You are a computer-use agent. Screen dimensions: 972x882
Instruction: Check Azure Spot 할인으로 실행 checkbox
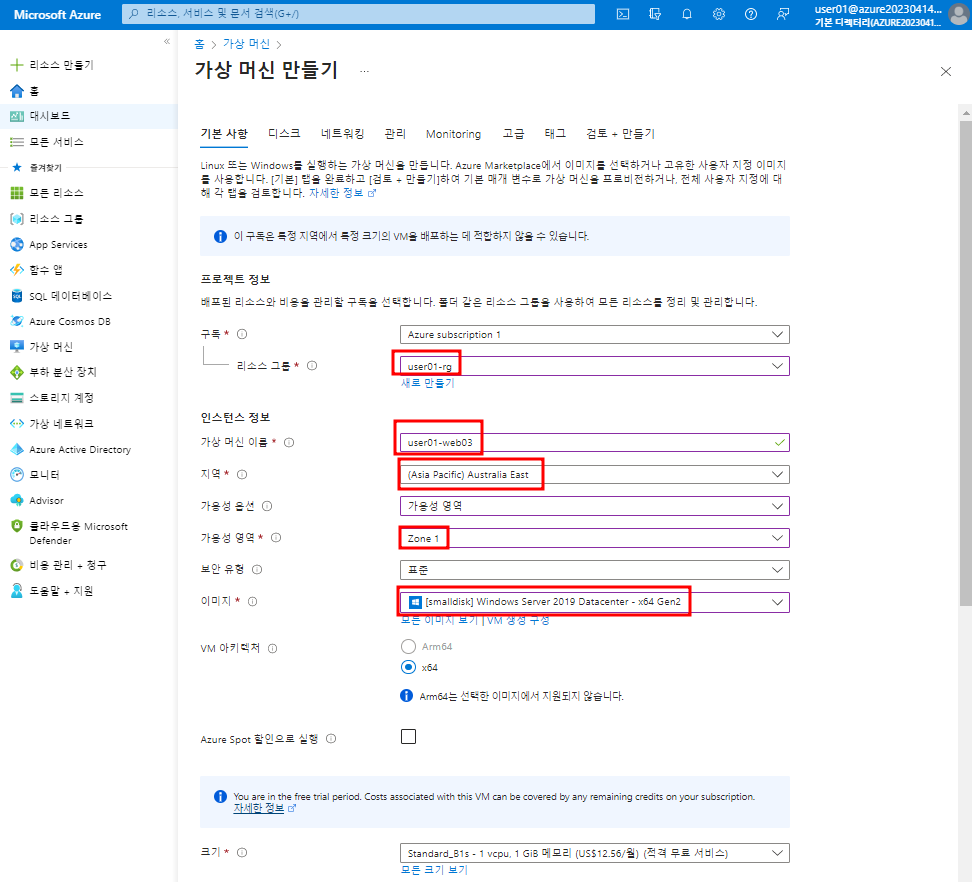[409, 736]
